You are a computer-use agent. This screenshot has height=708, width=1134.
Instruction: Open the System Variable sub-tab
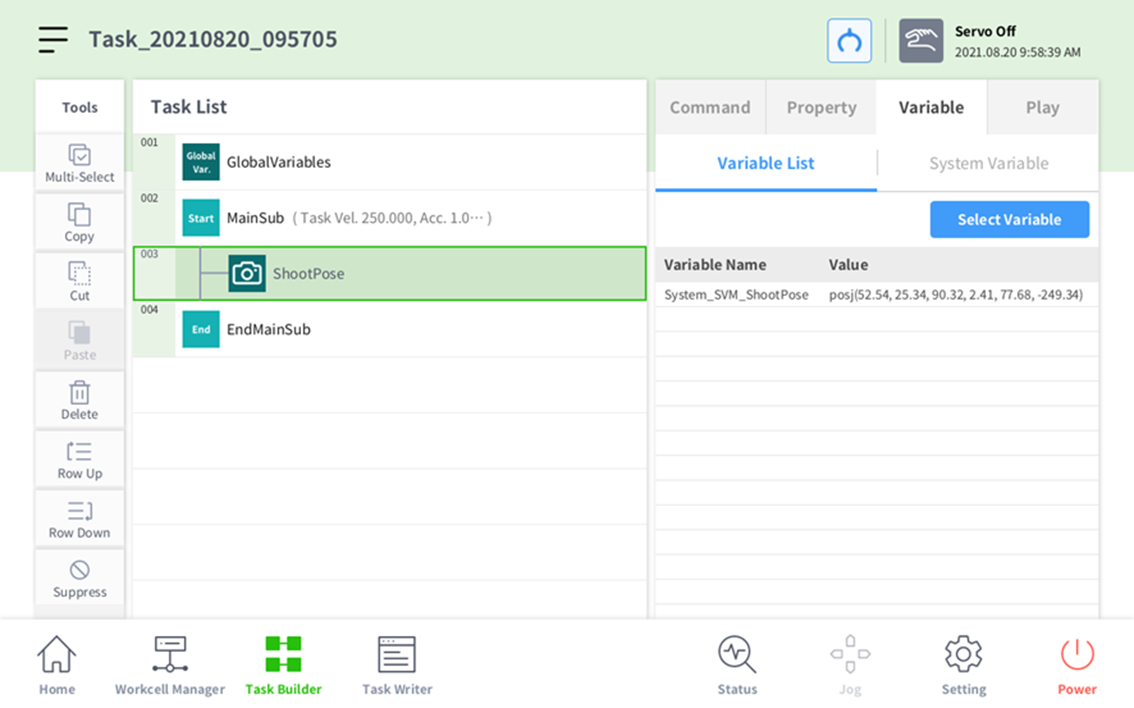(x=988, y=164)
